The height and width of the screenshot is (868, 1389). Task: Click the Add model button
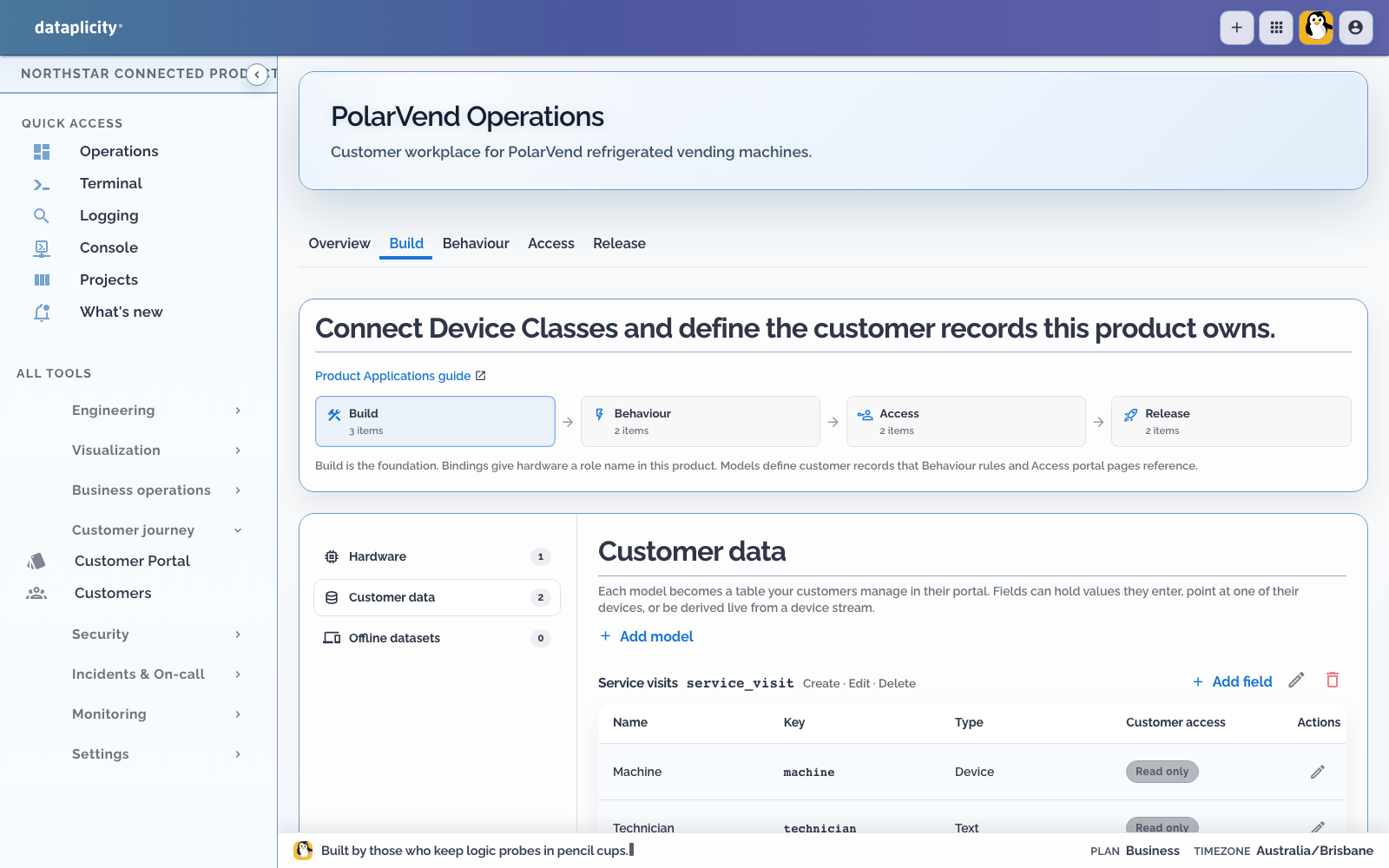click(x=647, y=636)
